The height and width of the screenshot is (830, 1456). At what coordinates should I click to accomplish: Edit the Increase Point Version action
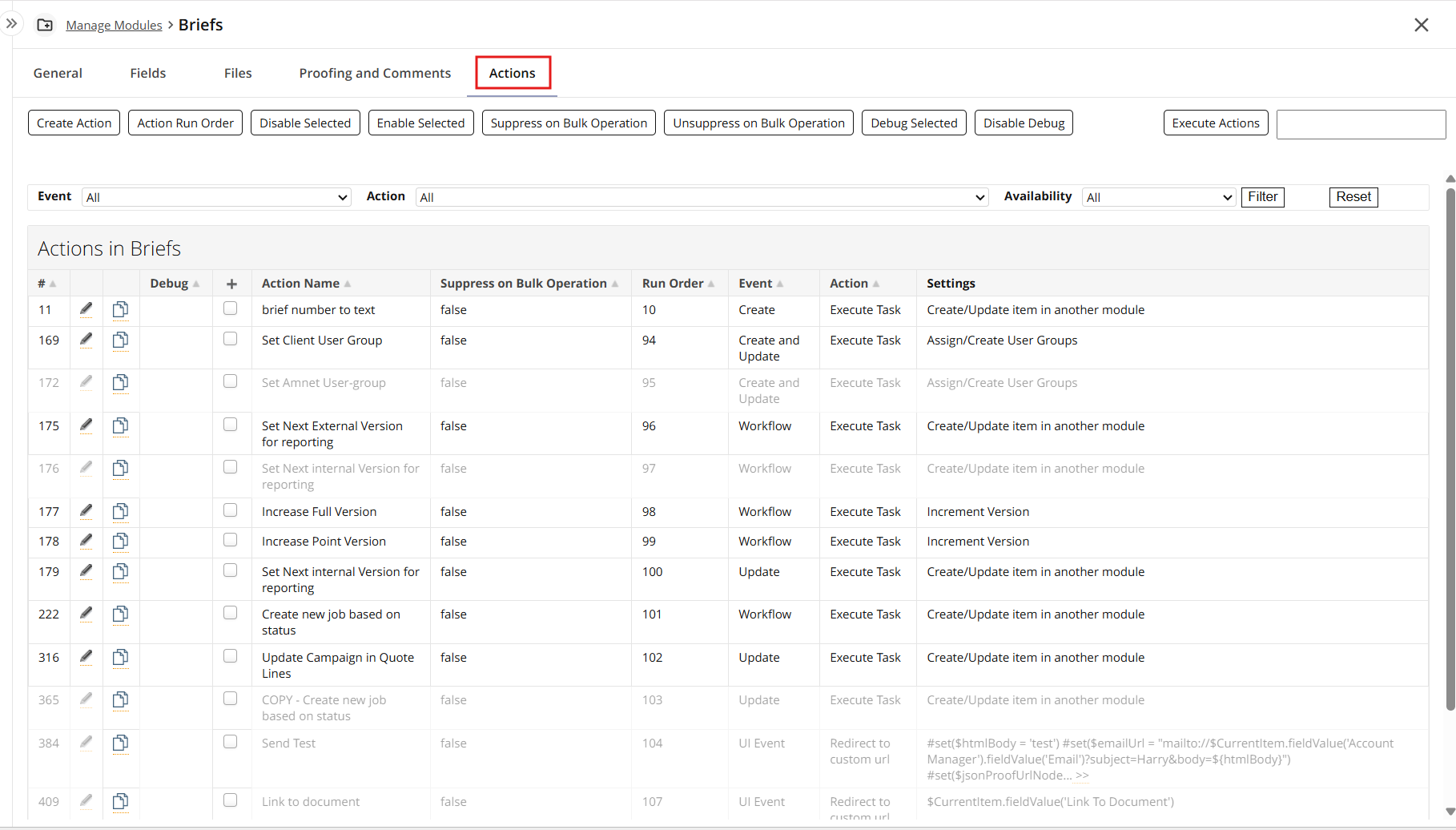pyautogui.click(x=86, y=541)
